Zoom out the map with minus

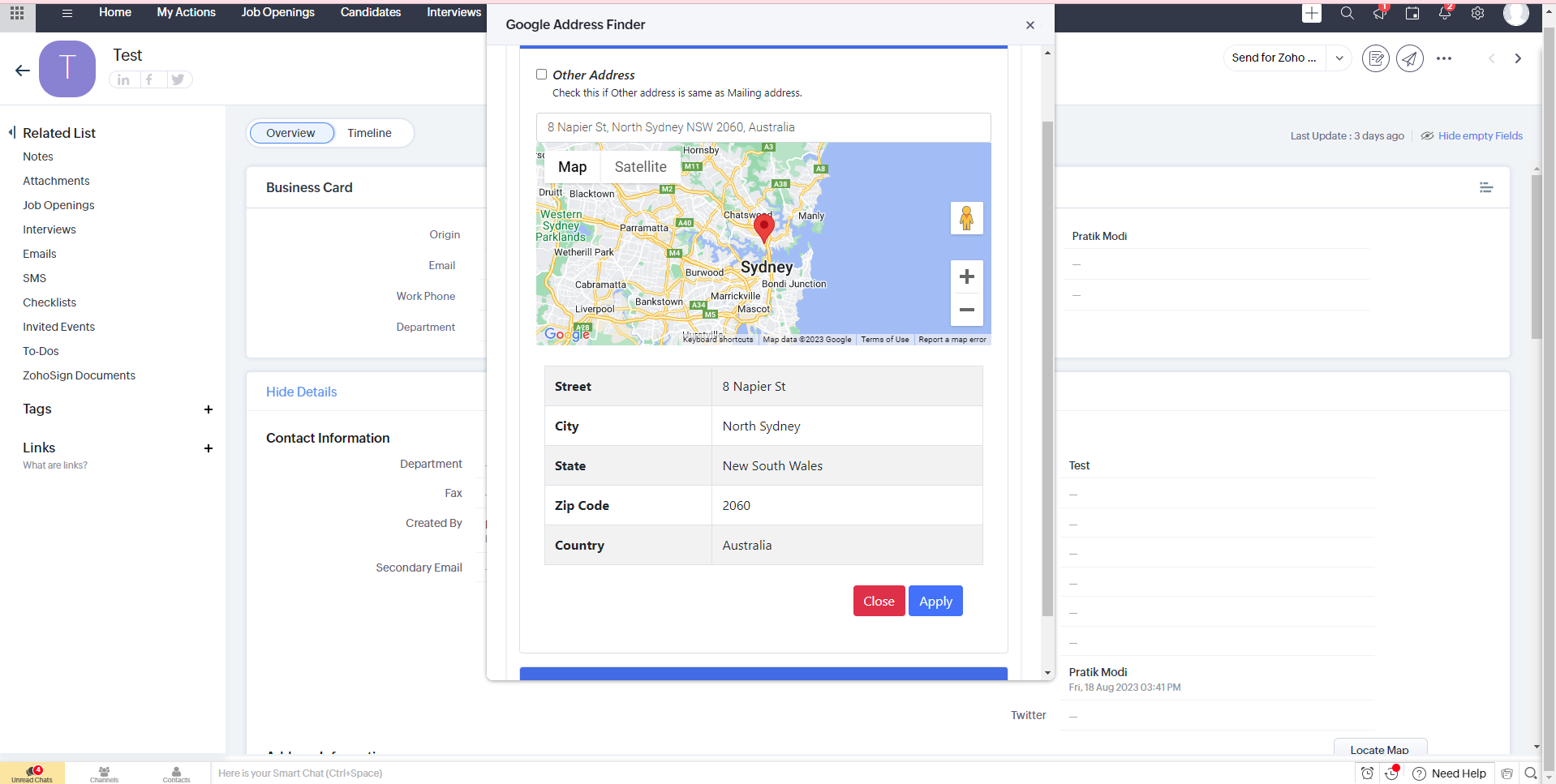[967, 310]
